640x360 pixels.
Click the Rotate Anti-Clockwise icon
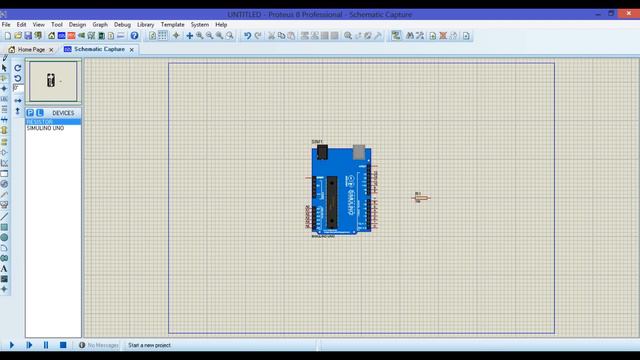point(18,78)
